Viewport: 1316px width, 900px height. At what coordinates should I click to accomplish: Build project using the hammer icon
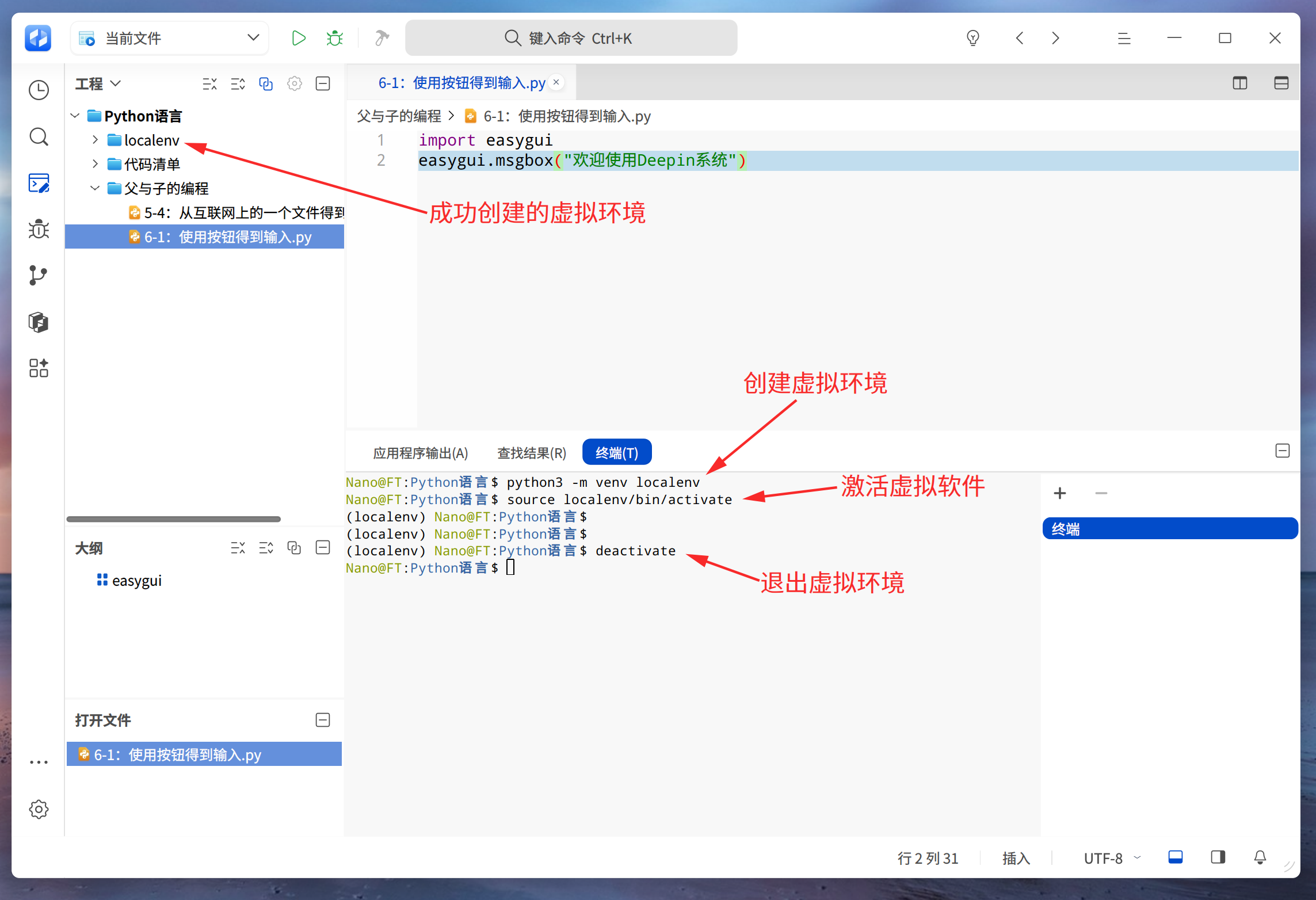381,38
